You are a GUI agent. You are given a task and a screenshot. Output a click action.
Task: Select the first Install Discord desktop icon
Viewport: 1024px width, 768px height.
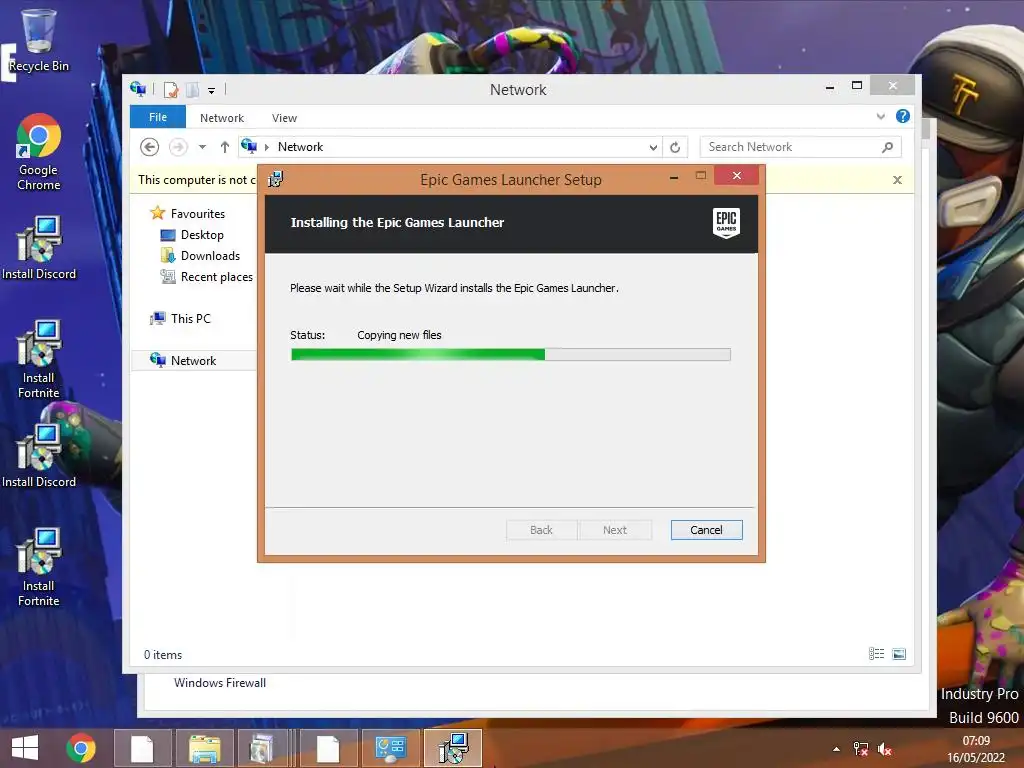(39, 248)
